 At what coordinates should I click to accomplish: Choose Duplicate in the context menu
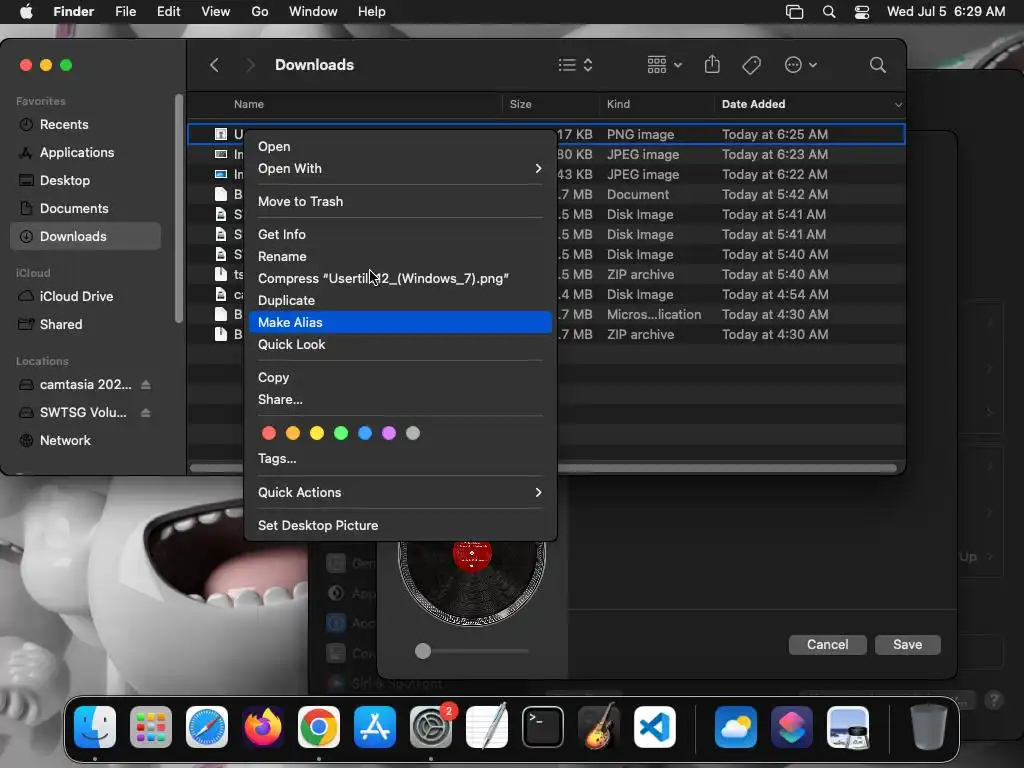pos(400,300)
